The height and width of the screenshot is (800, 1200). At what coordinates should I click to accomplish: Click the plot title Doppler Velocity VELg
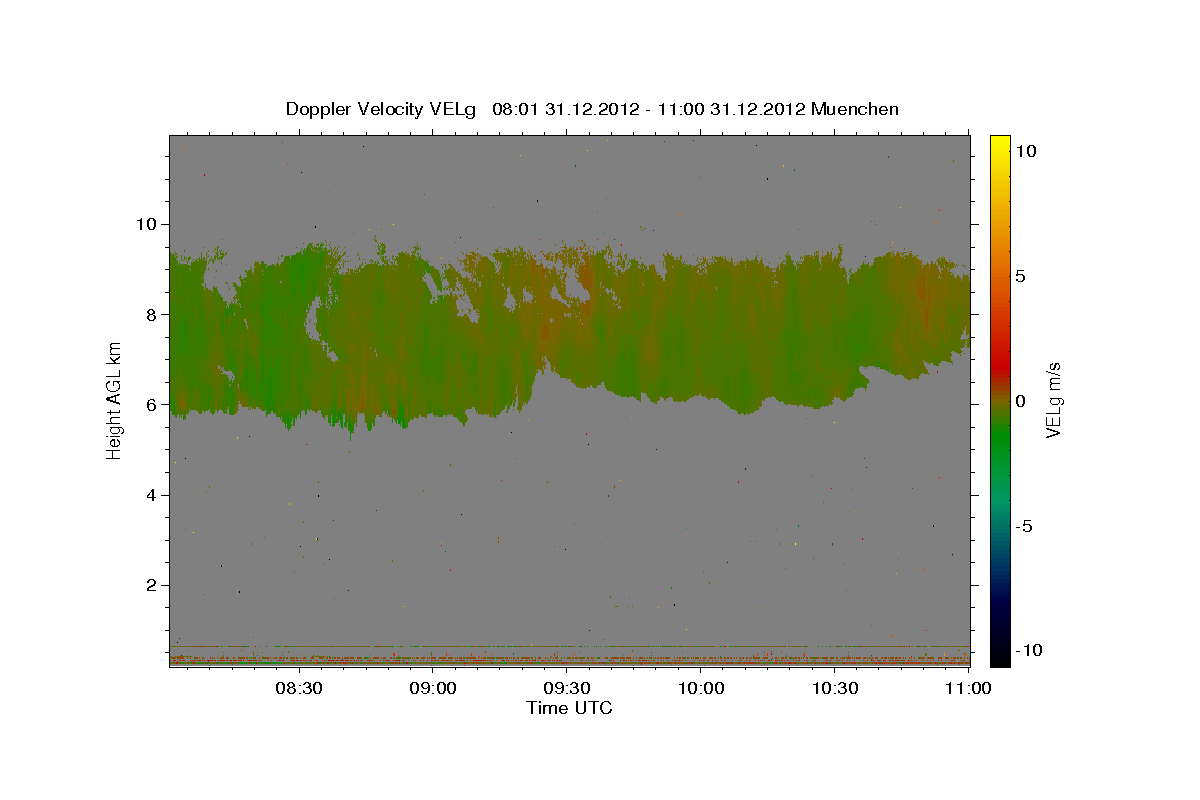coord(592,109)
